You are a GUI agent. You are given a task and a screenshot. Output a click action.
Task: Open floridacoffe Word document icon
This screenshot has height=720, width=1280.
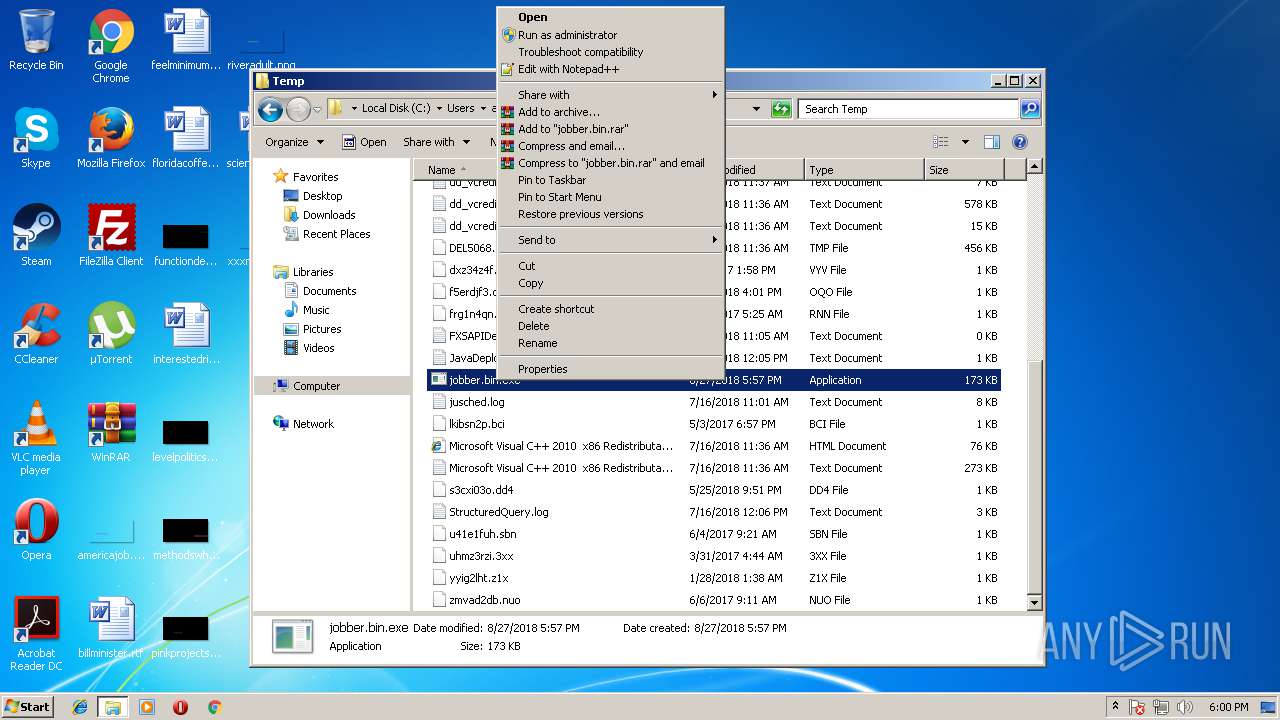pos(186,139)
